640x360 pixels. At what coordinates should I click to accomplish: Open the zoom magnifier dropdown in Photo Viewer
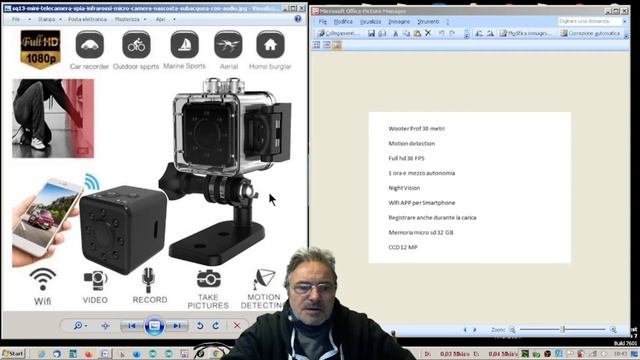tap(80, 325)
